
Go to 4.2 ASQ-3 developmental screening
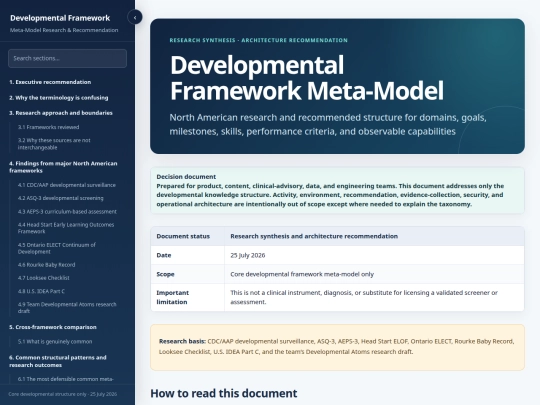tap(61, 198)
